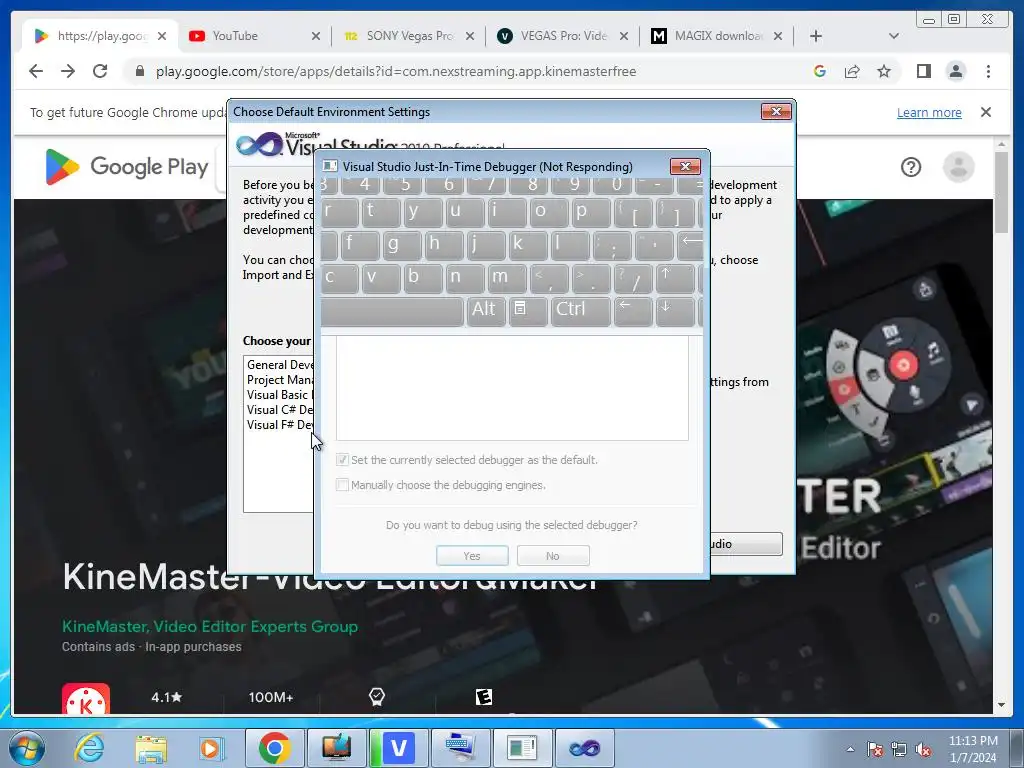Close the Just-In-Time Debugger dialog

(685, 167)
